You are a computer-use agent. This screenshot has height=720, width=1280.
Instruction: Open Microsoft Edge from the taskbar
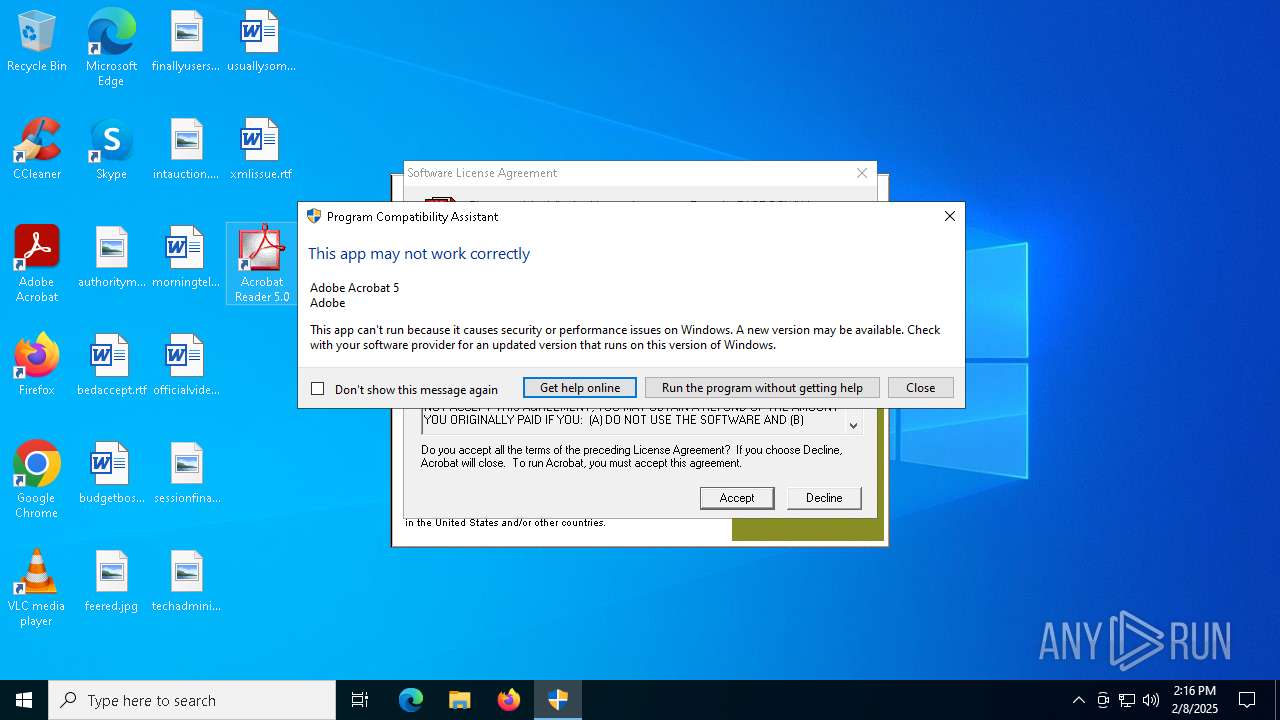(411, 700)
